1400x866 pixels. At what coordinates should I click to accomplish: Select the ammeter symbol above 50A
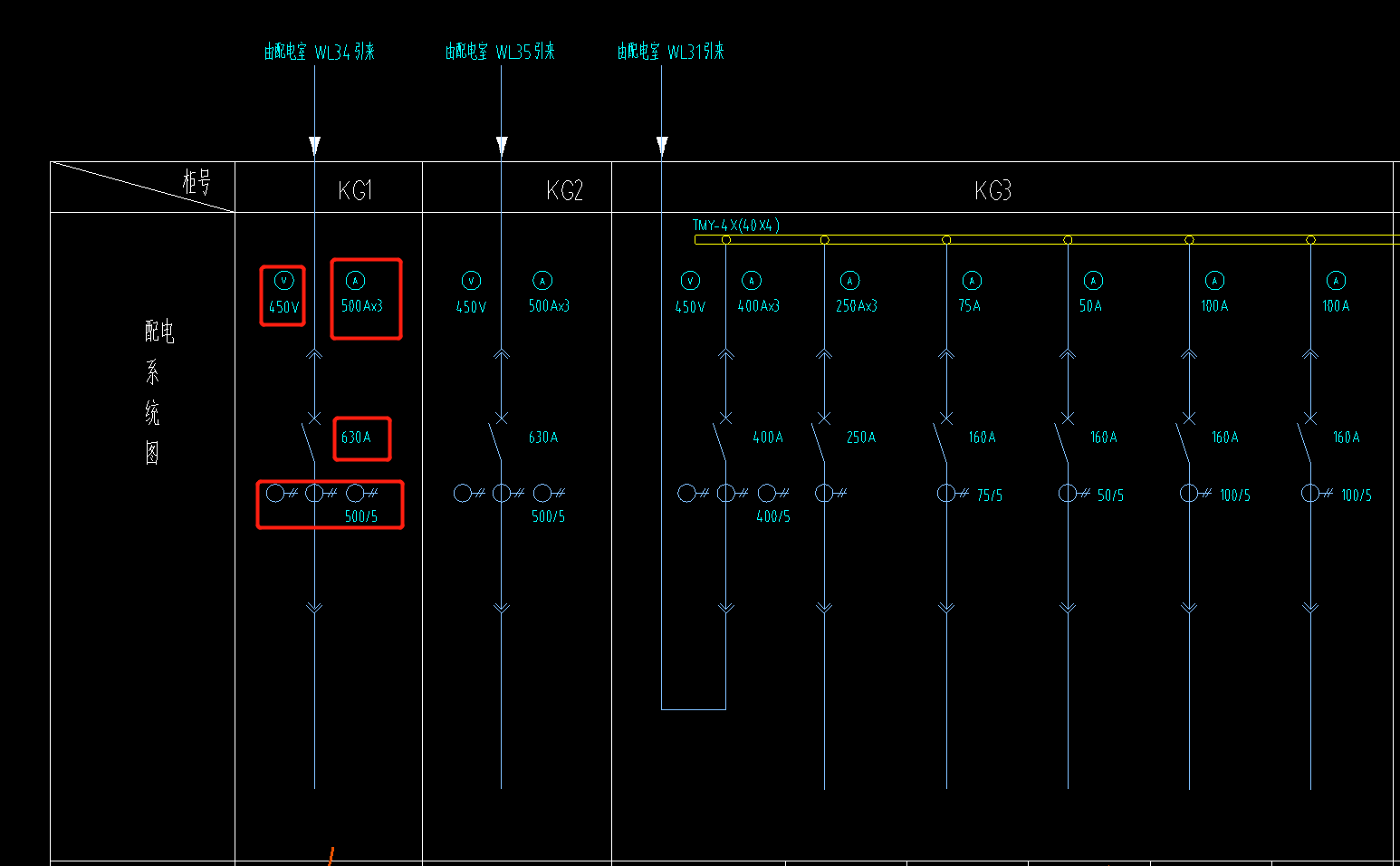tap(1093, 281)
